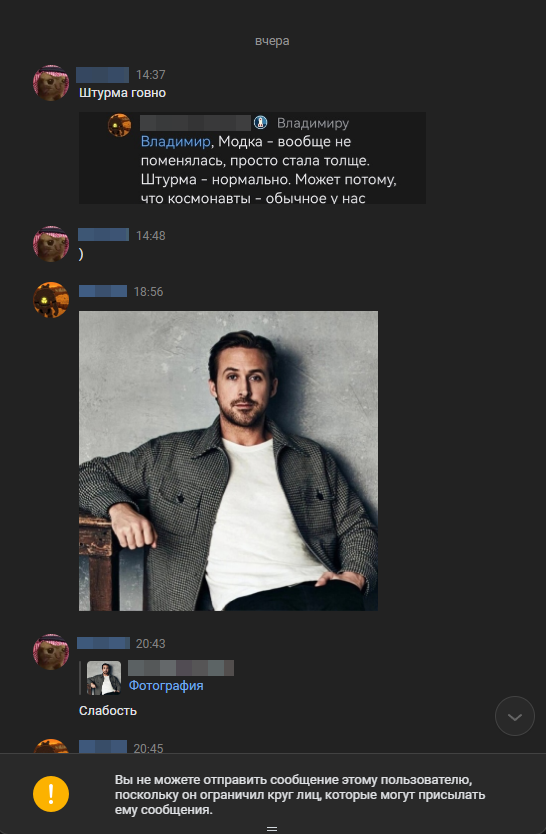Open the large photo of man in jacket
This screenshot has width=546, height=834.
pyautogui.click(x=228, y=461)
